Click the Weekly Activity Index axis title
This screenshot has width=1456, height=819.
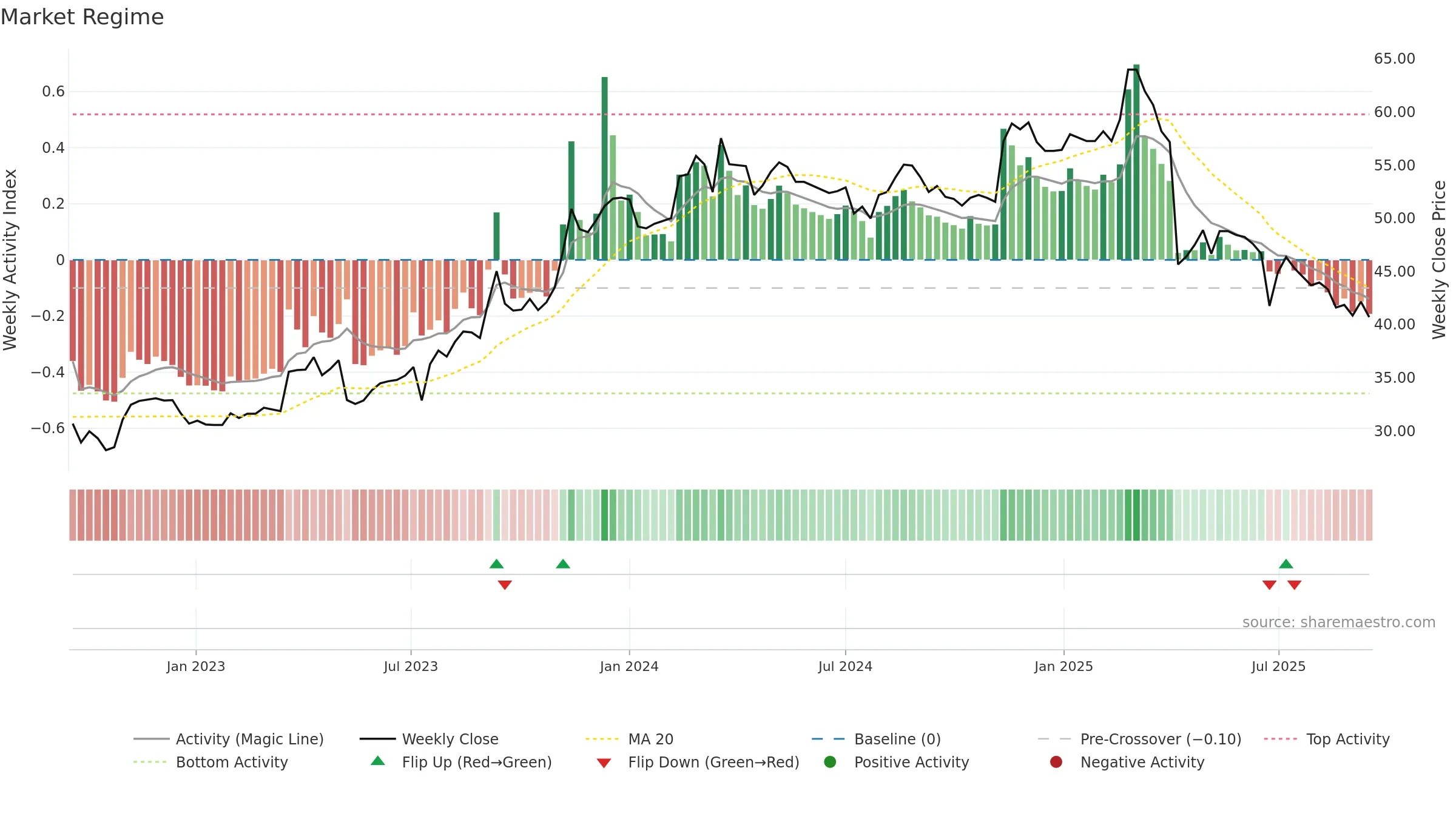tap(10, 260)
